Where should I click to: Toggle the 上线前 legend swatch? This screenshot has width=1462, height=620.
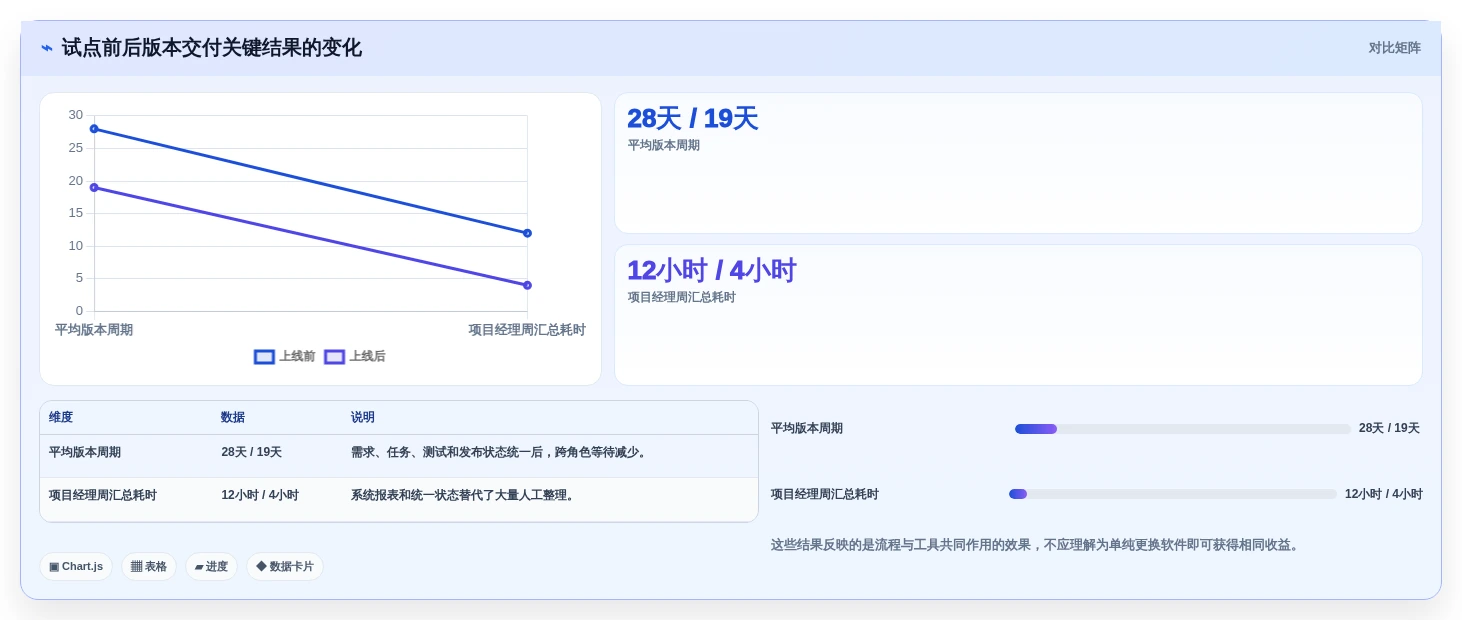[264, 357]
